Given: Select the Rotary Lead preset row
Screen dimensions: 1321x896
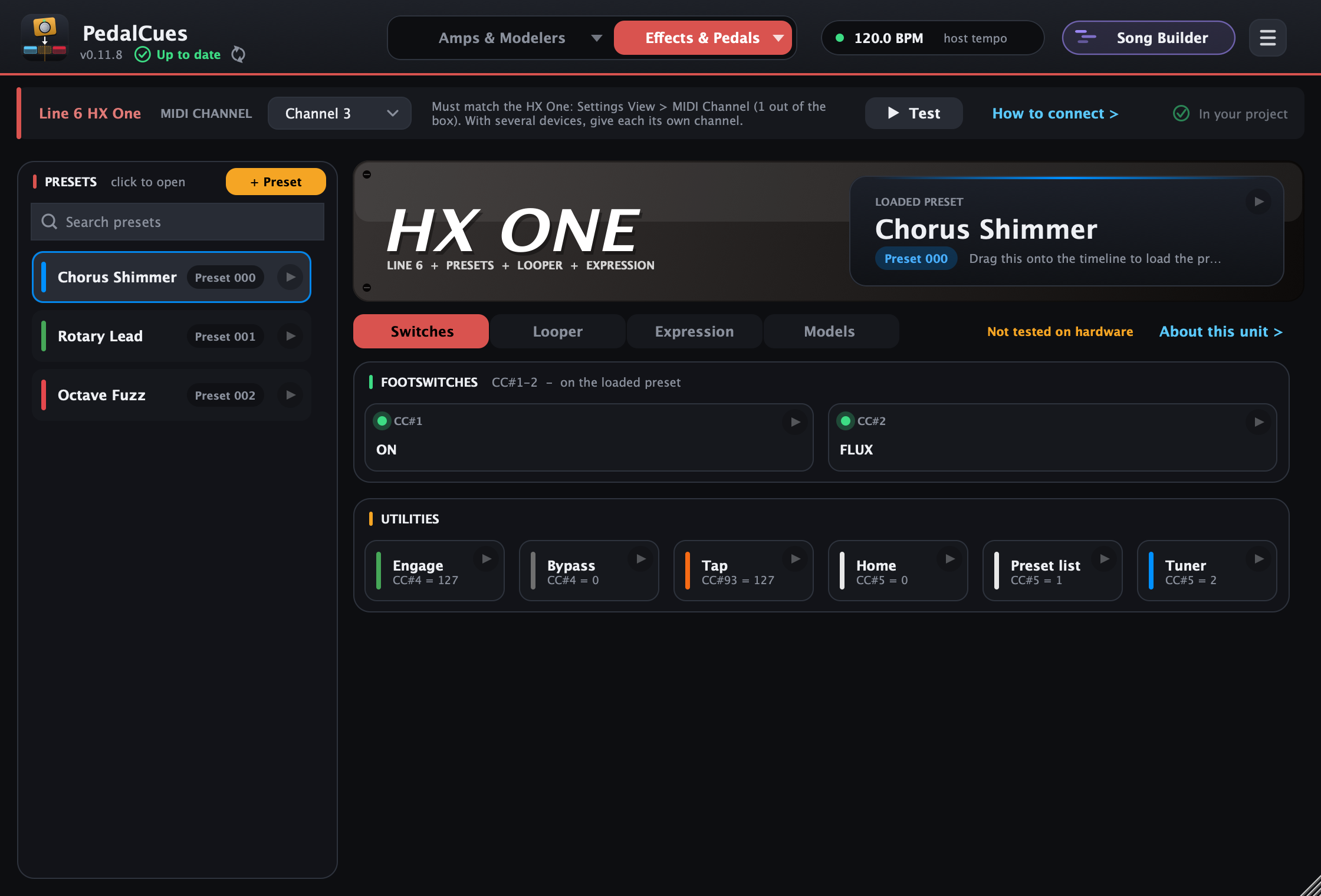Looking at the screenshot, I should 172,336.
